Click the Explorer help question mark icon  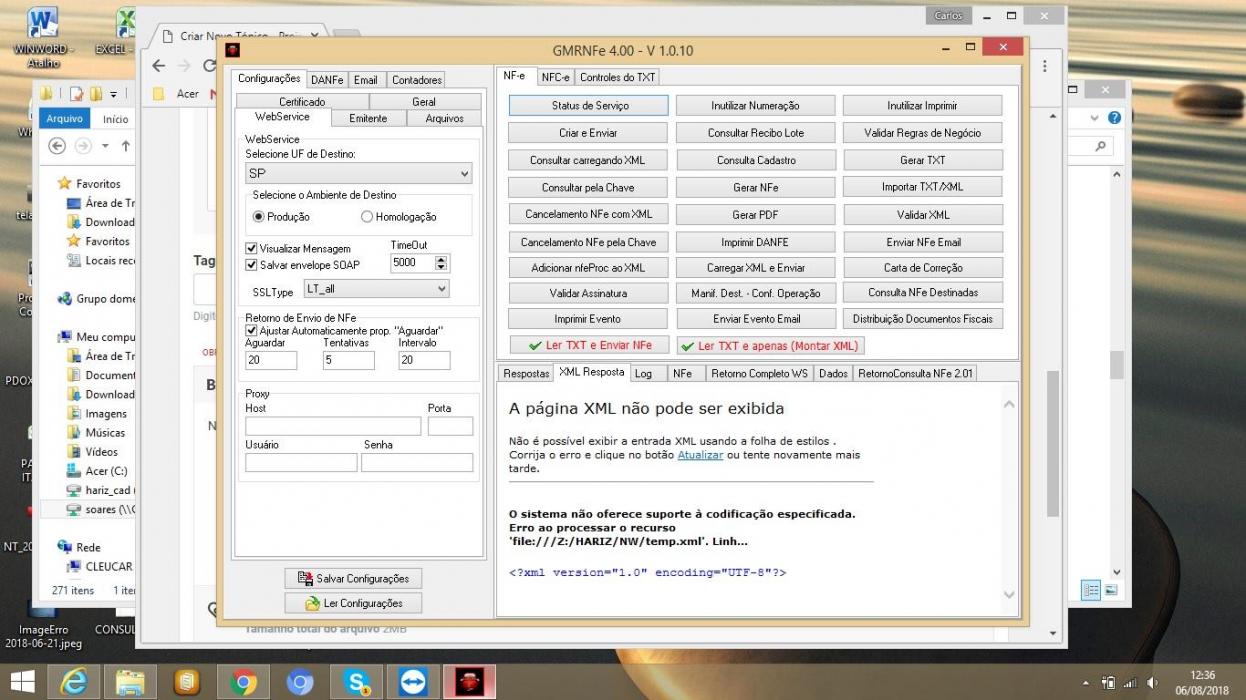1115,118
